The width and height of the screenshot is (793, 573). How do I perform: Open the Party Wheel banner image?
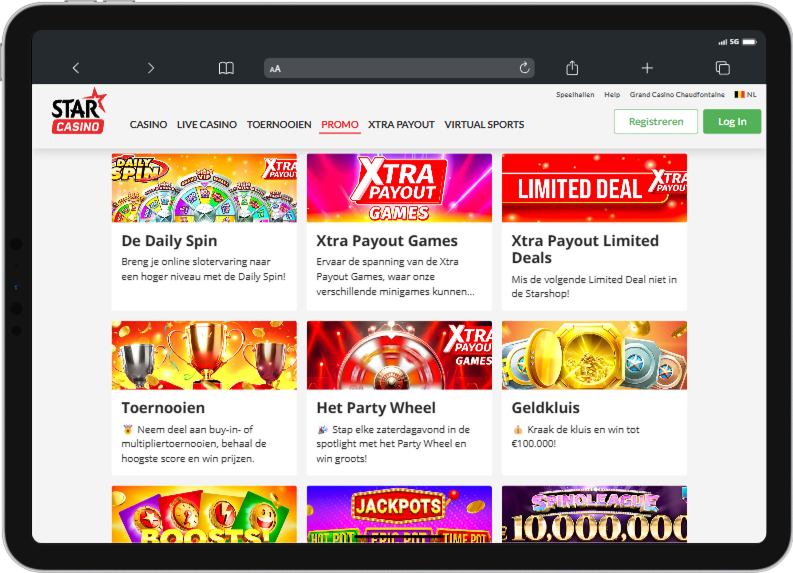[x=399, y=355]
